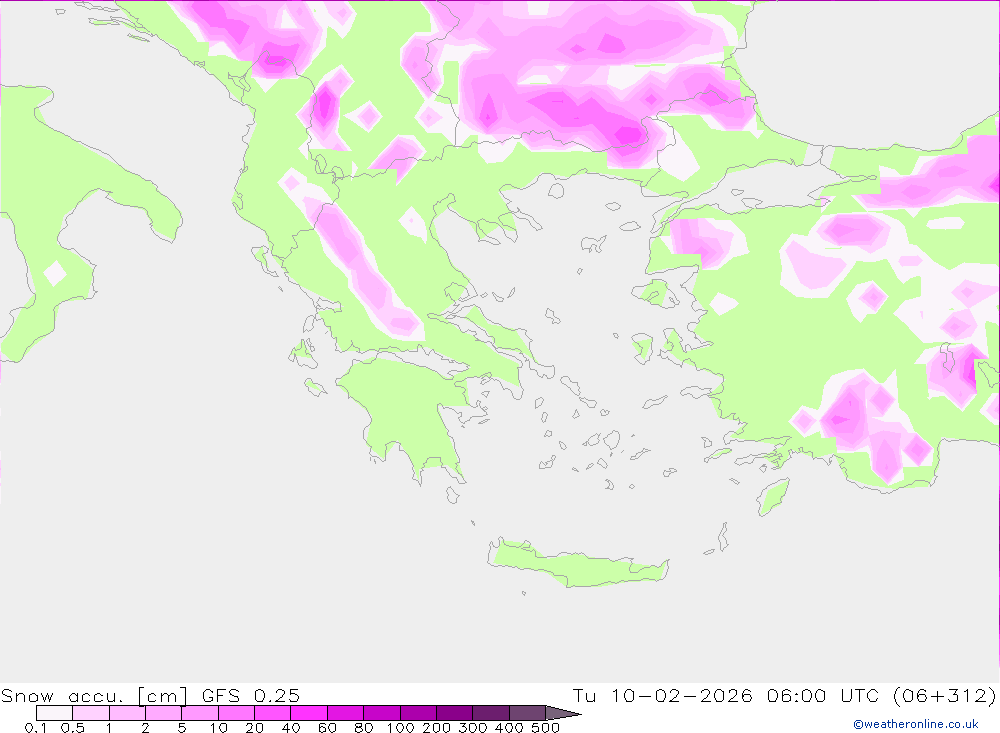Click the '0.1' legend value label

36,727
